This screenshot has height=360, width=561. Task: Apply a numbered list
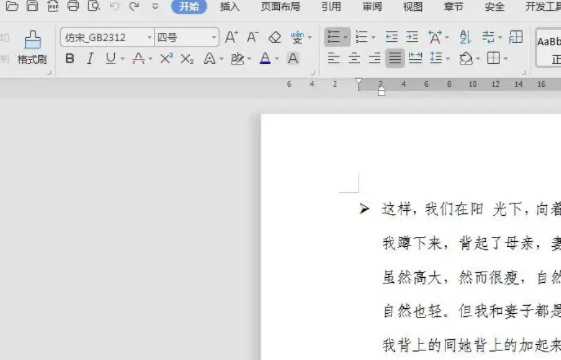pyautogui.click(x=362, y=37)
